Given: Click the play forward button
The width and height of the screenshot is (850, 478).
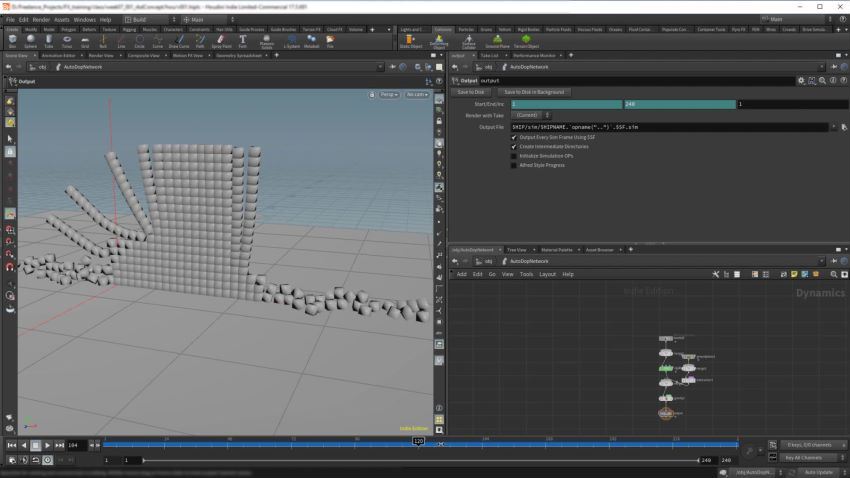Looking at the screenshot, I should (x=47, y=445).
